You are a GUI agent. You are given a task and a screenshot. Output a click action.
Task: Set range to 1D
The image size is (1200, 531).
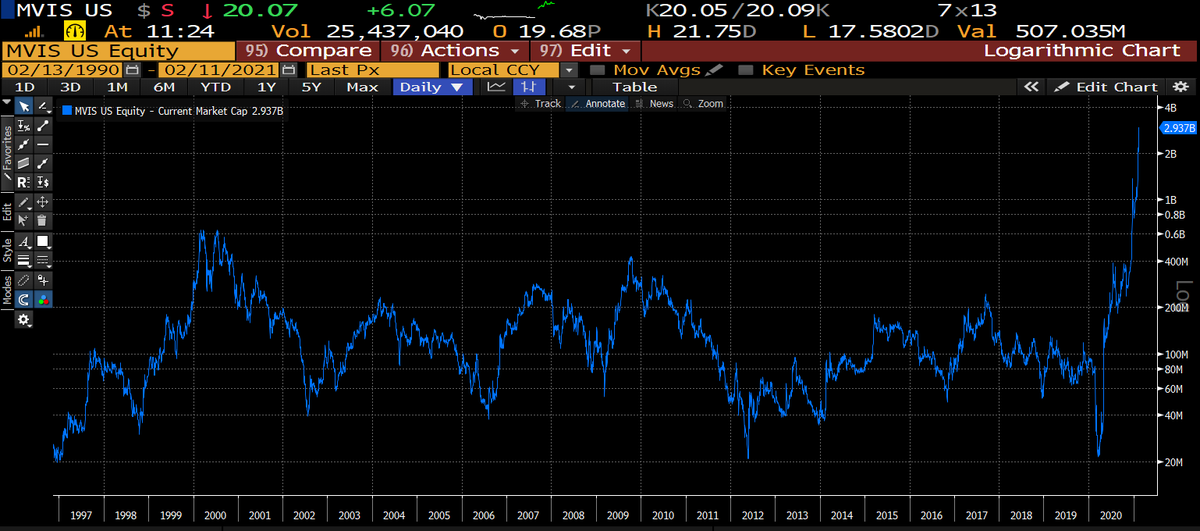24,87
